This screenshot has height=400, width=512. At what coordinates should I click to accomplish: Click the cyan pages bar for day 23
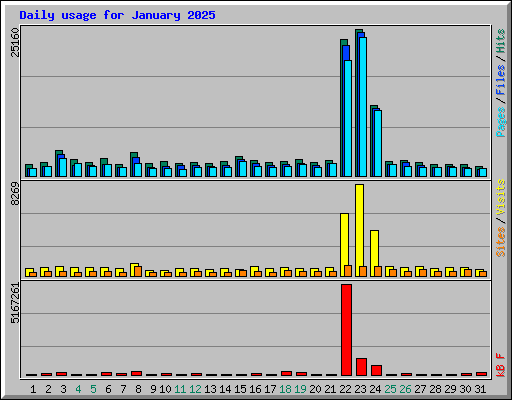(x=363, y=107)
